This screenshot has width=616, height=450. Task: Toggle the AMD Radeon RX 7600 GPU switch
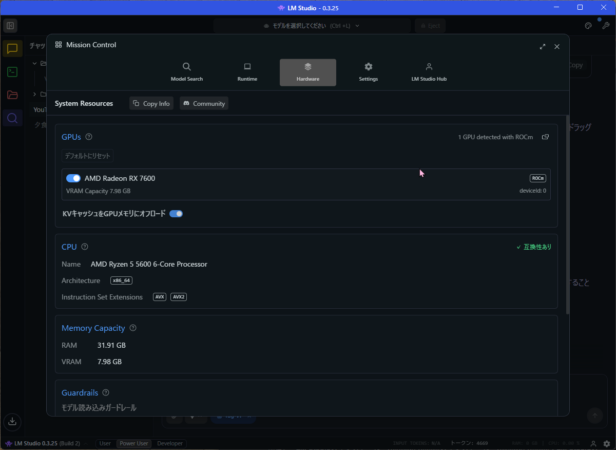pyautogui.click(x=73, y=178)
